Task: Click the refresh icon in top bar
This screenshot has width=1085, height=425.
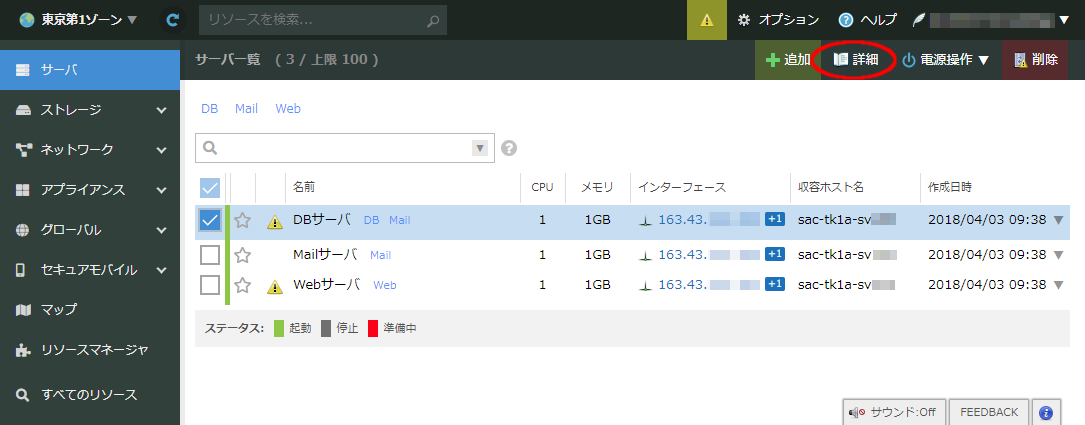Action: click(x=174, y=19)
